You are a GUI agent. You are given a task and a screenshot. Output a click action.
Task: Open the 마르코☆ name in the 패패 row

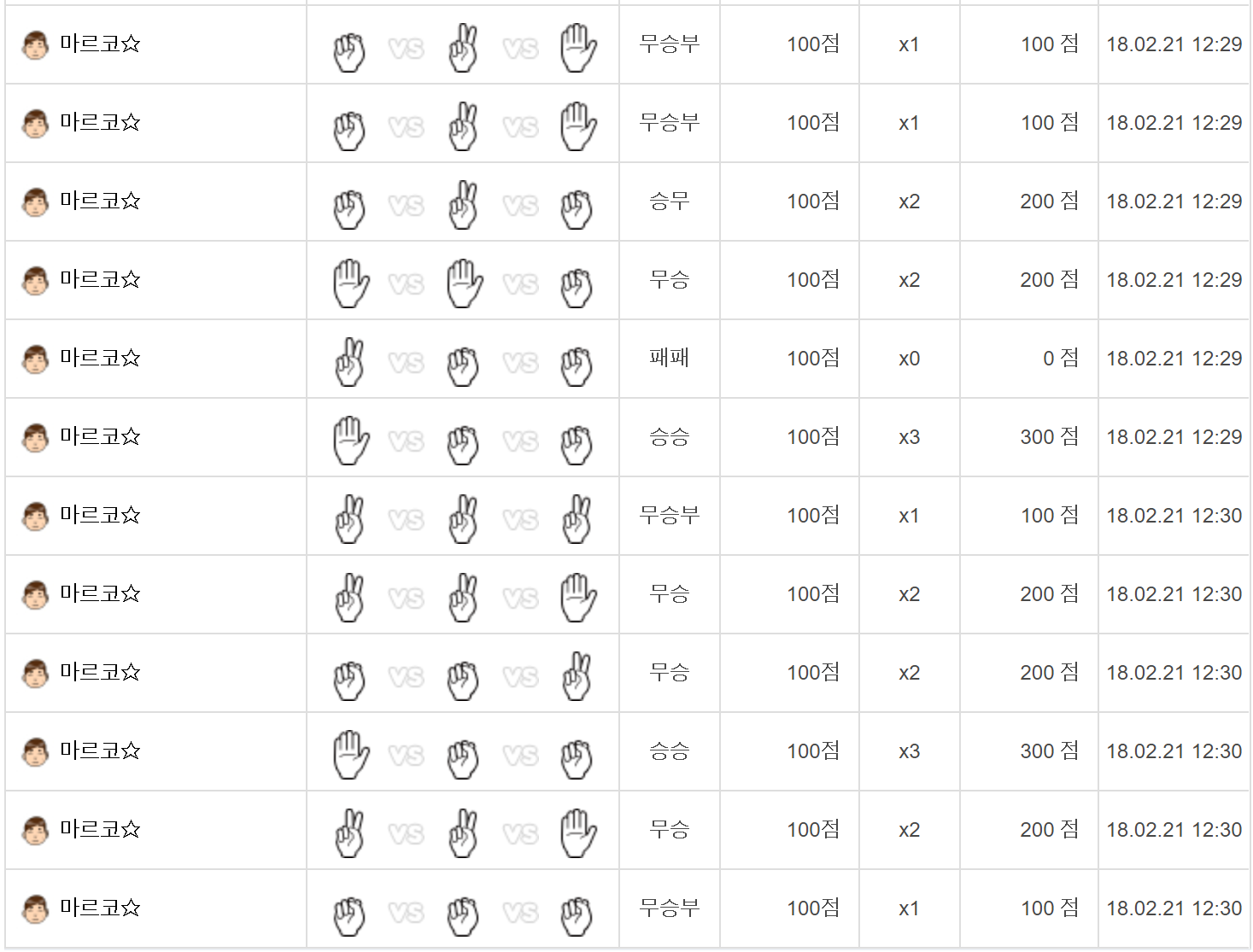tap(100, 358)
